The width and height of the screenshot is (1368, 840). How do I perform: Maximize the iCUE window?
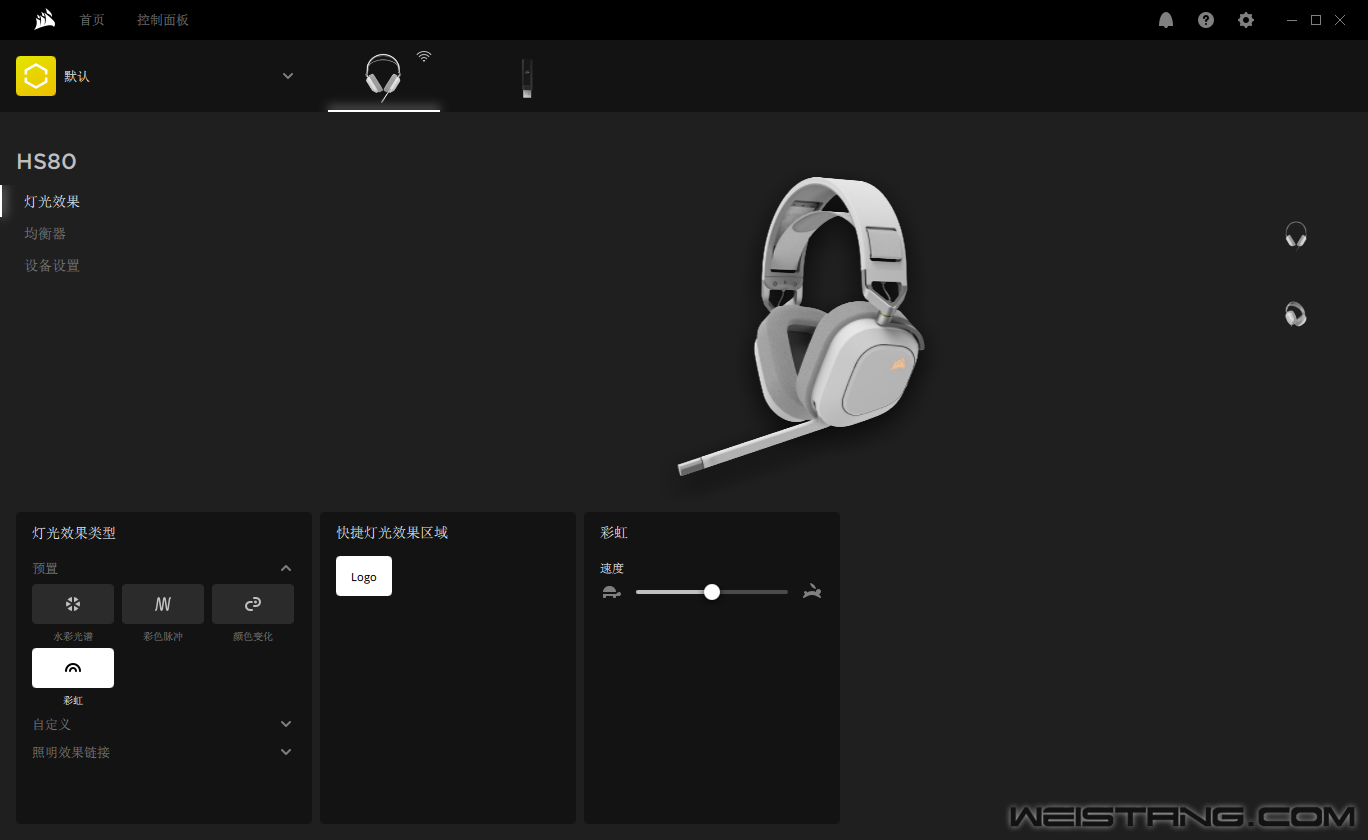click(1316, 20)
